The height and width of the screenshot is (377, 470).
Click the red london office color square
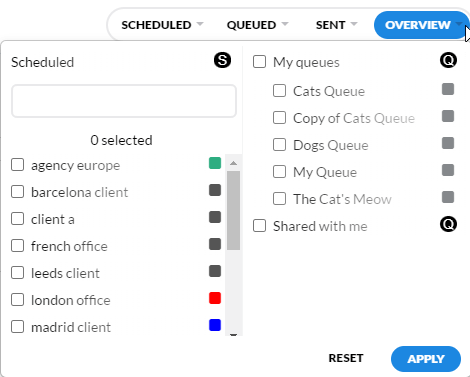click(x=215, y=298)
